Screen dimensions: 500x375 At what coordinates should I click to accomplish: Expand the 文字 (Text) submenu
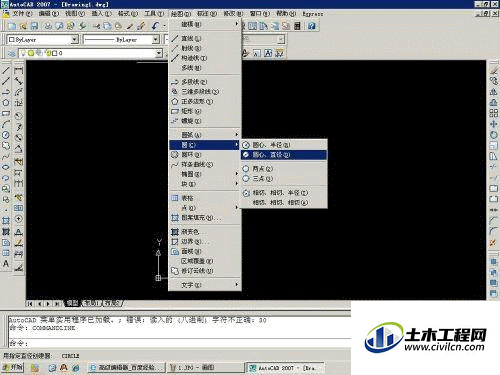205,285
